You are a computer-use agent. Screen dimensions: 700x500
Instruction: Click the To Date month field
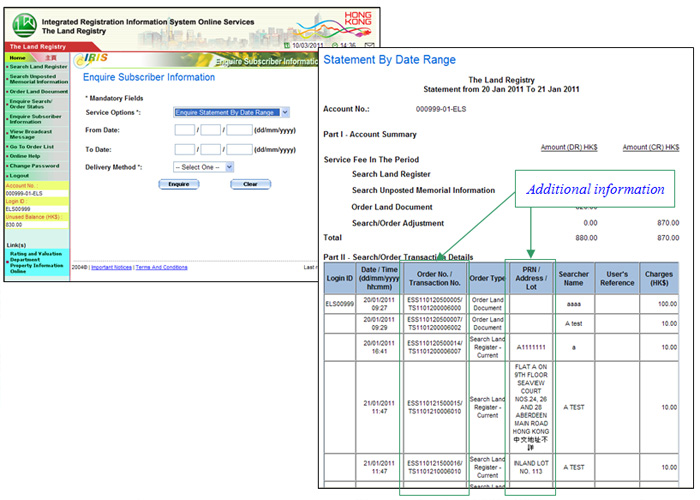coord(210,149)
